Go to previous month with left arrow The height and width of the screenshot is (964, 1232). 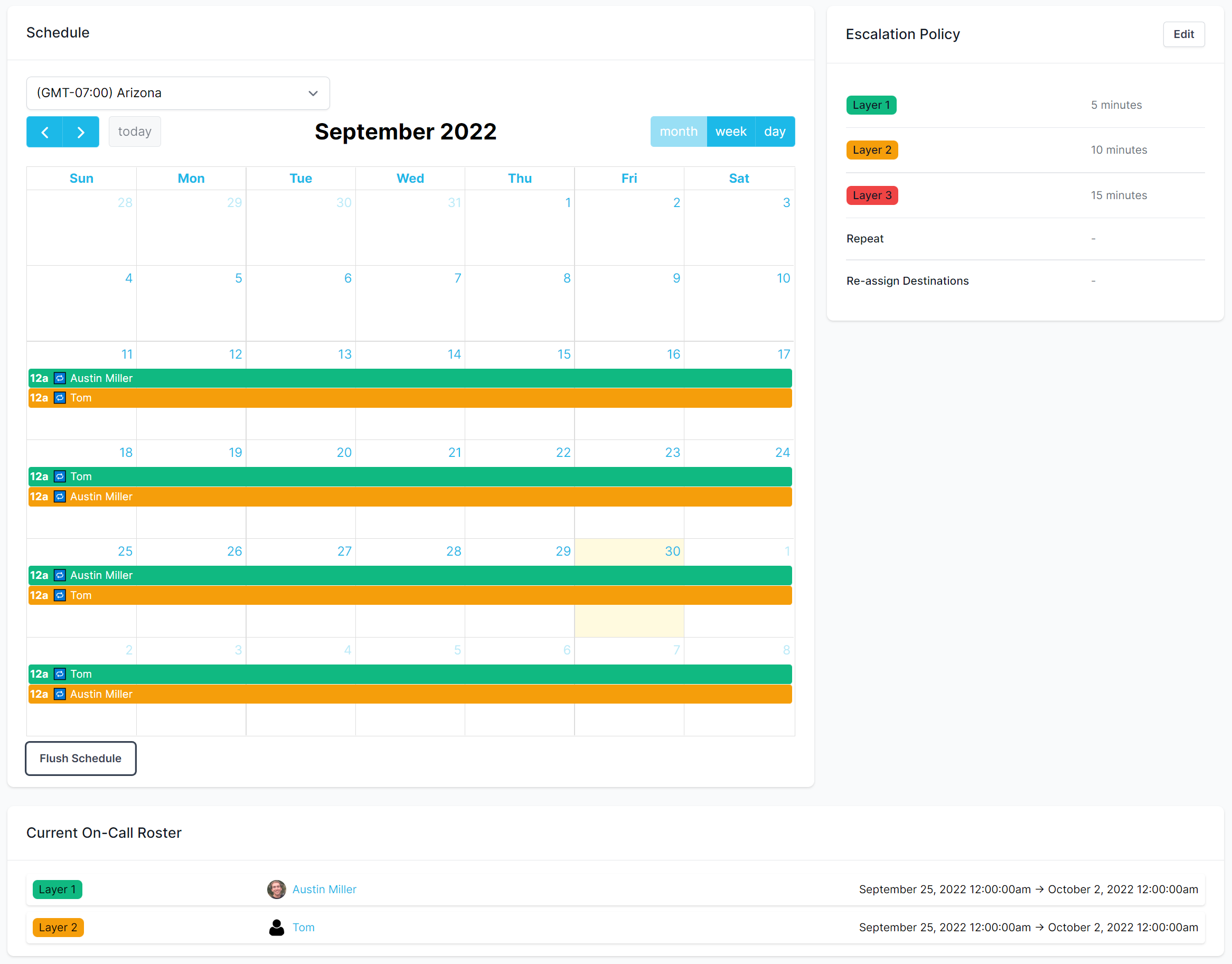coord(44,132)
